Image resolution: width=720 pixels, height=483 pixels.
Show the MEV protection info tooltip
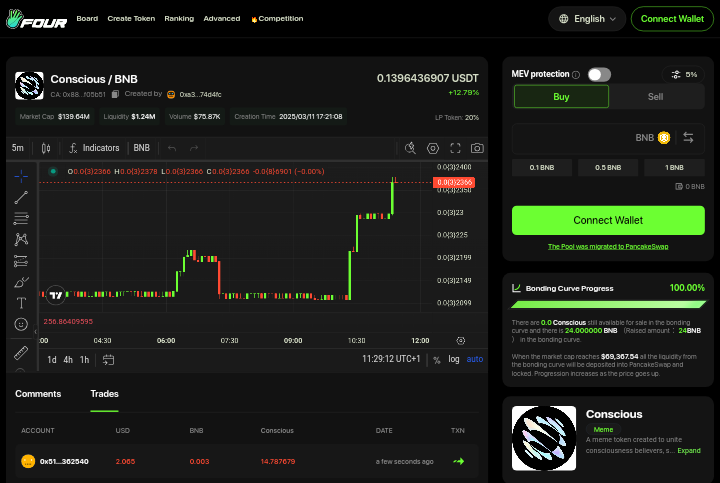(576, 75)
